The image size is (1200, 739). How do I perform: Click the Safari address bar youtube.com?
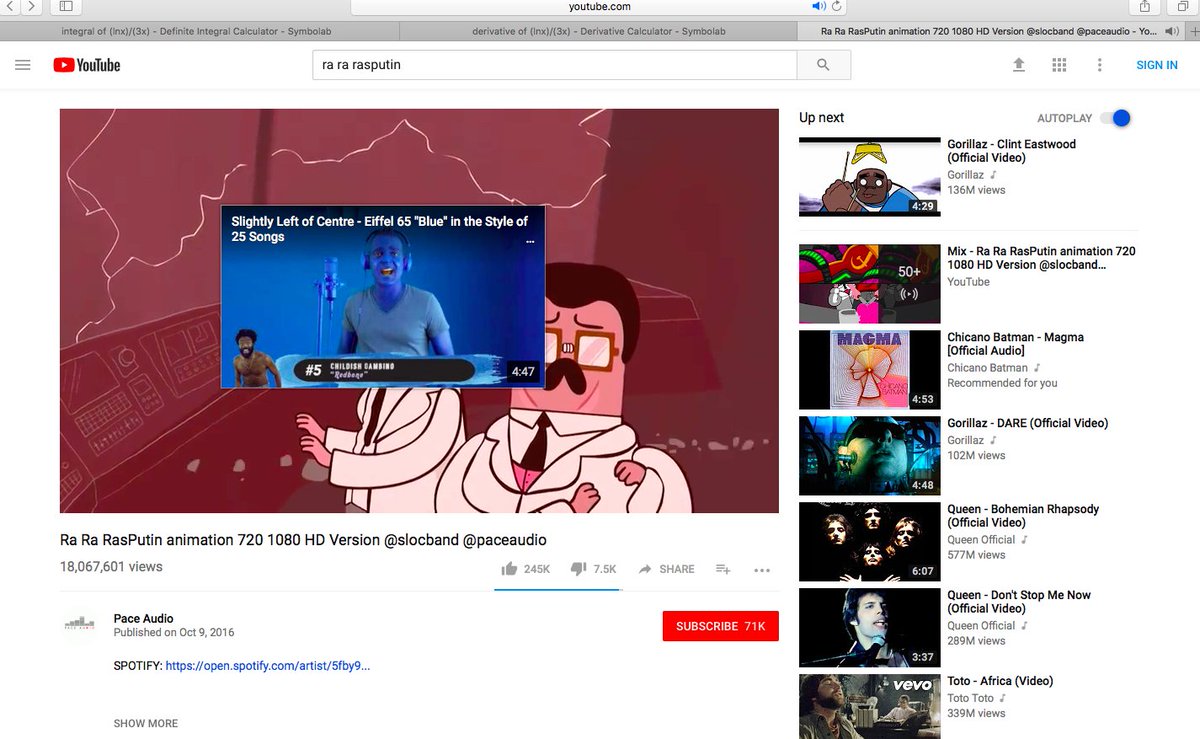coord(599,7)
